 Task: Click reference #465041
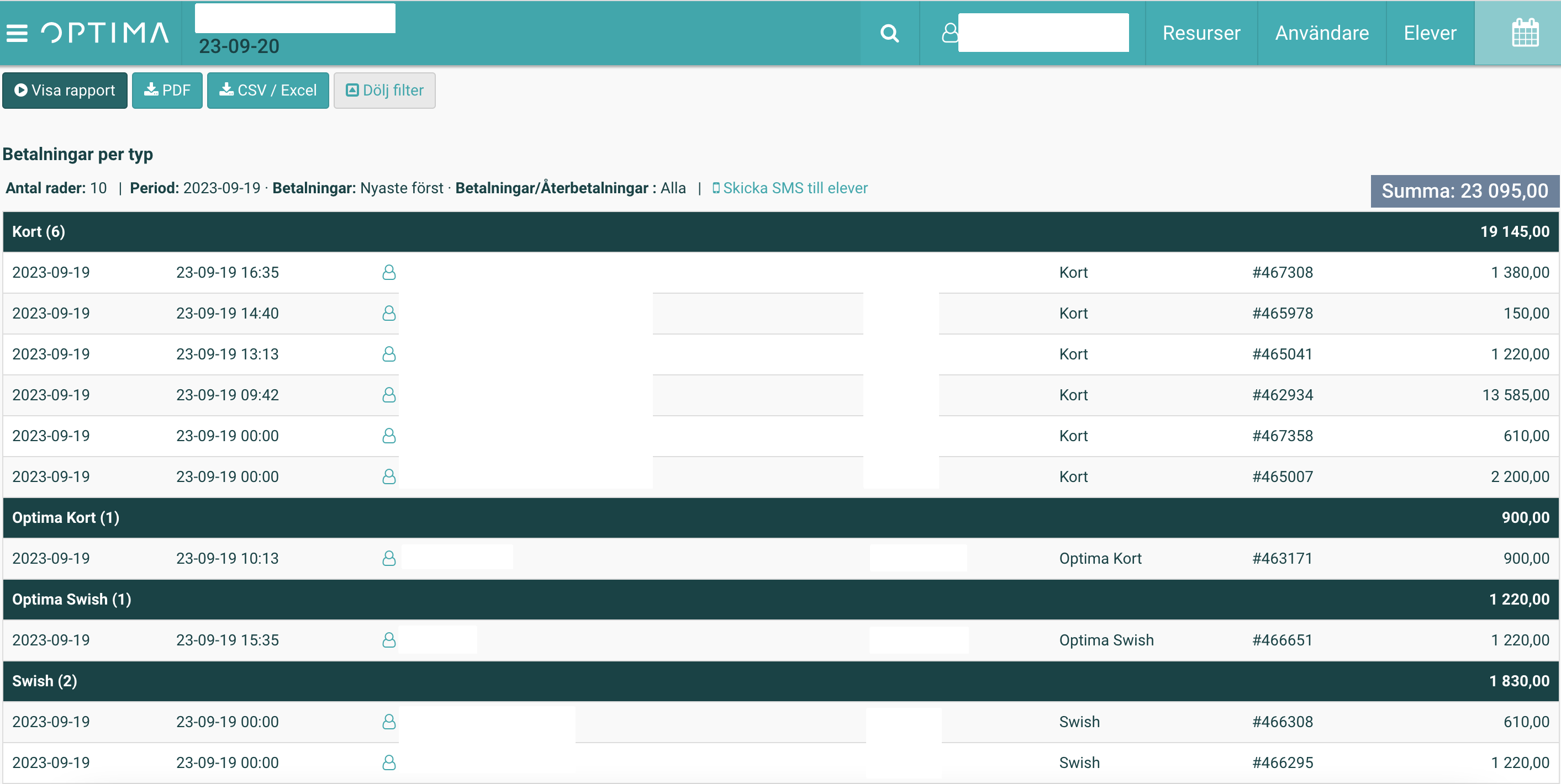tap(1282, 354)
